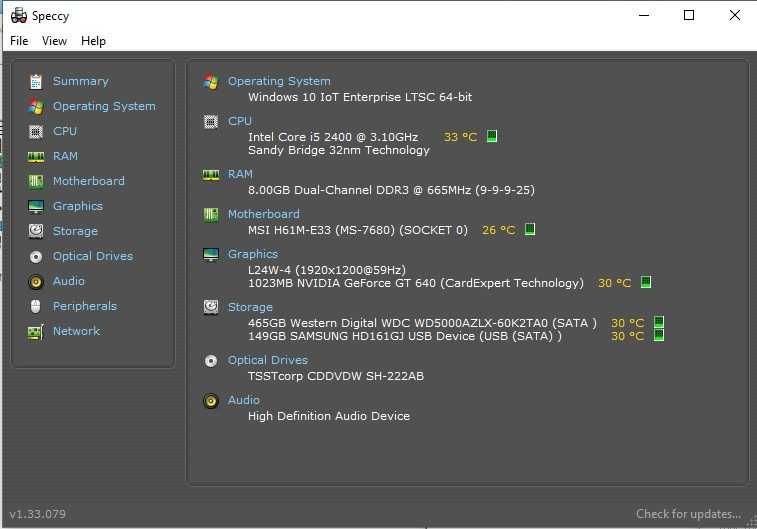
Task: Select the Summary clipboard icon in the sidebar
Action: point(36,82)
